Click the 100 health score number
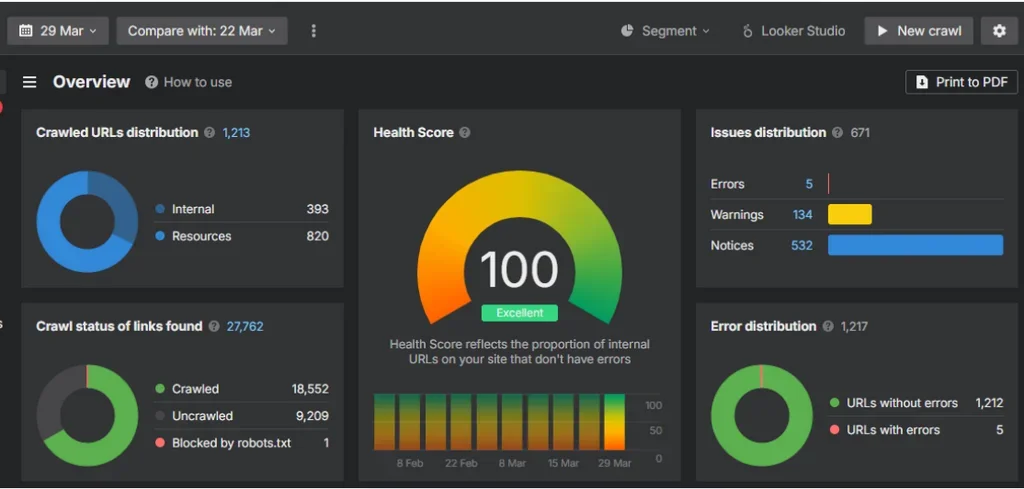This screenshot has width=1024, height=489. tap(519, 268)
